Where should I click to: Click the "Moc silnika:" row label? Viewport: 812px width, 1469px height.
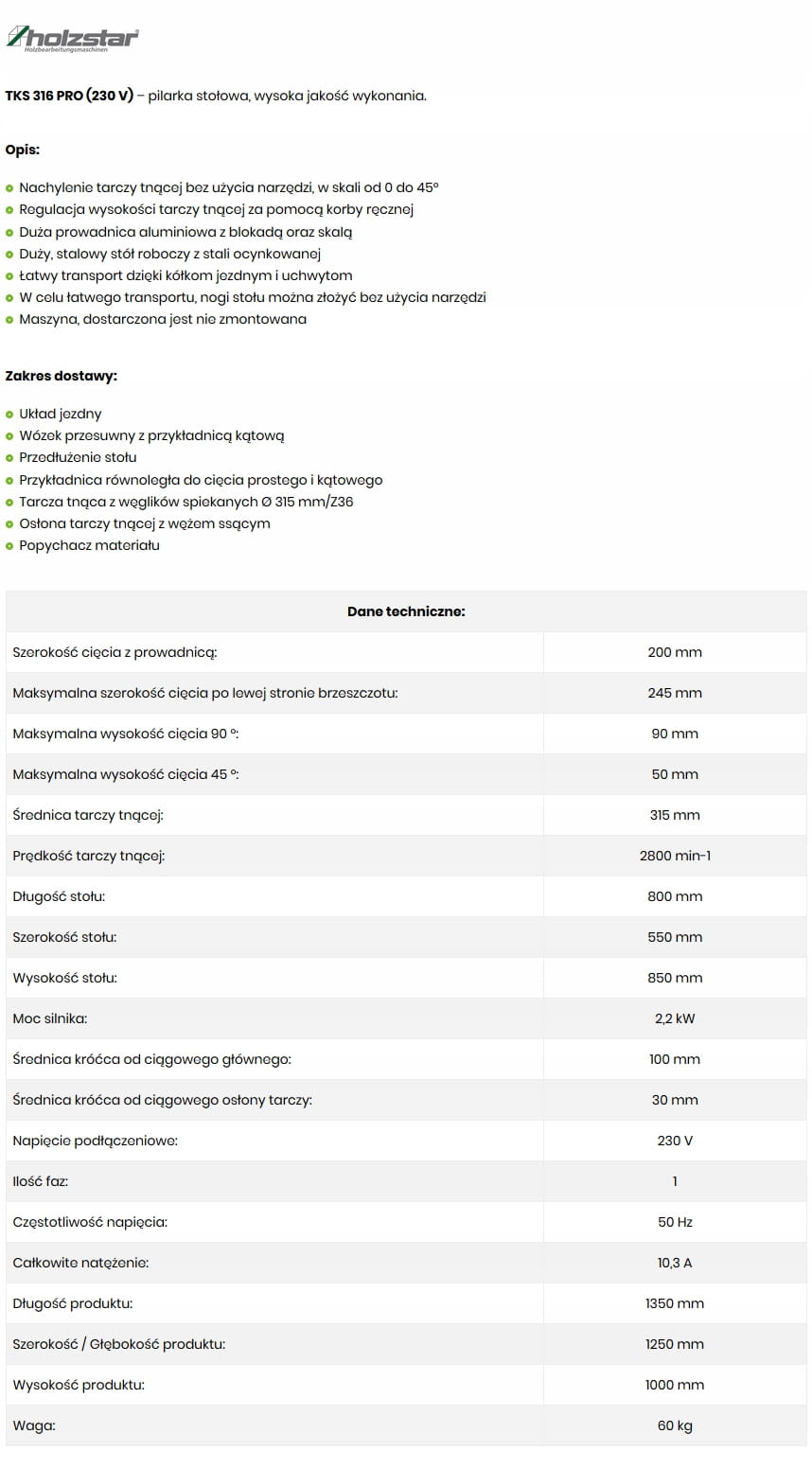pos(50,1018)
